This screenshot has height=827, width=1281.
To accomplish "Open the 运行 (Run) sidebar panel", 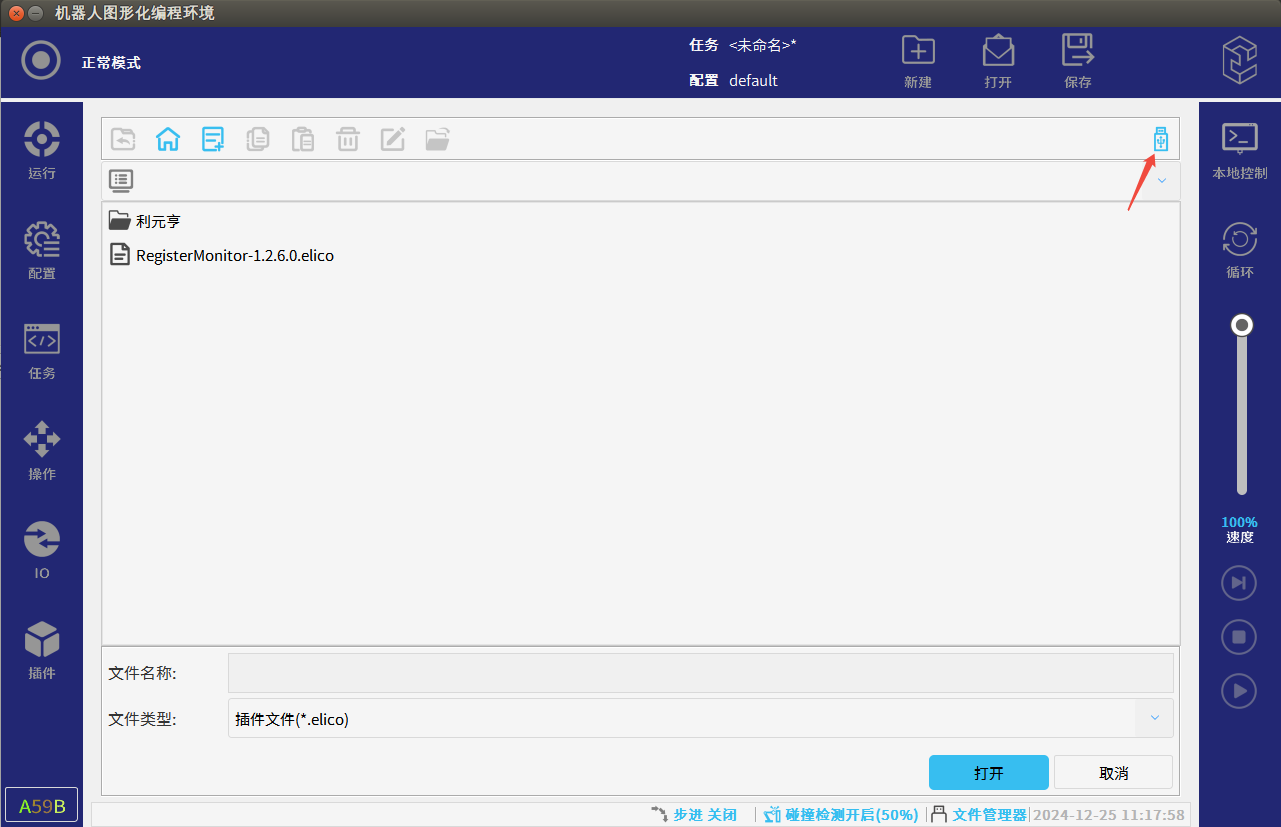I will click(x=42, y=150).
